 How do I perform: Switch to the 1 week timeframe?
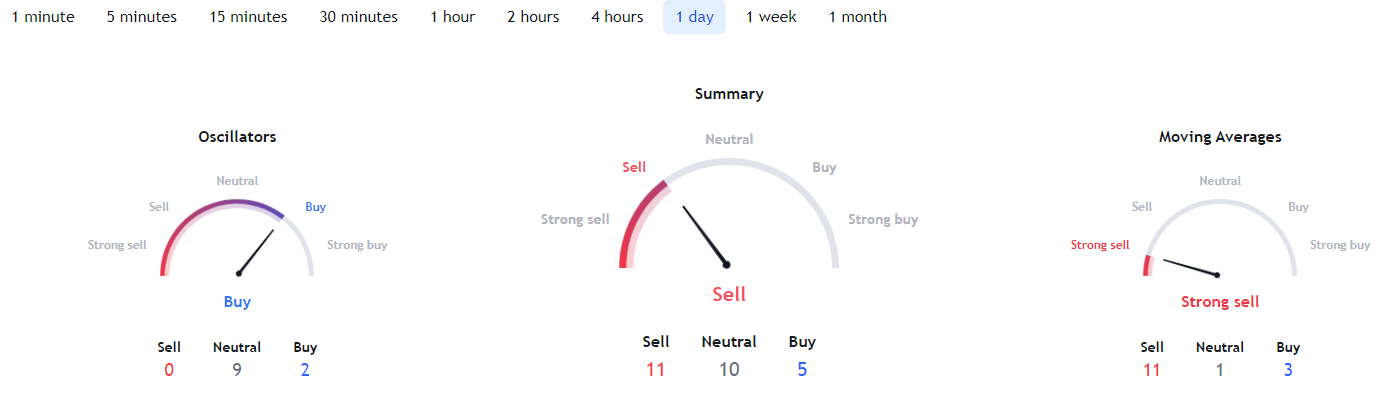pos(771,17)
